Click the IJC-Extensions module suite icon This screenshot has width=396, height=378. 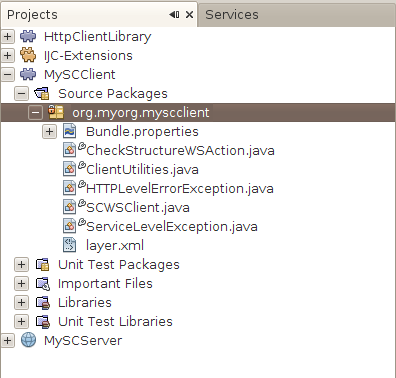(x=28, y=55)
